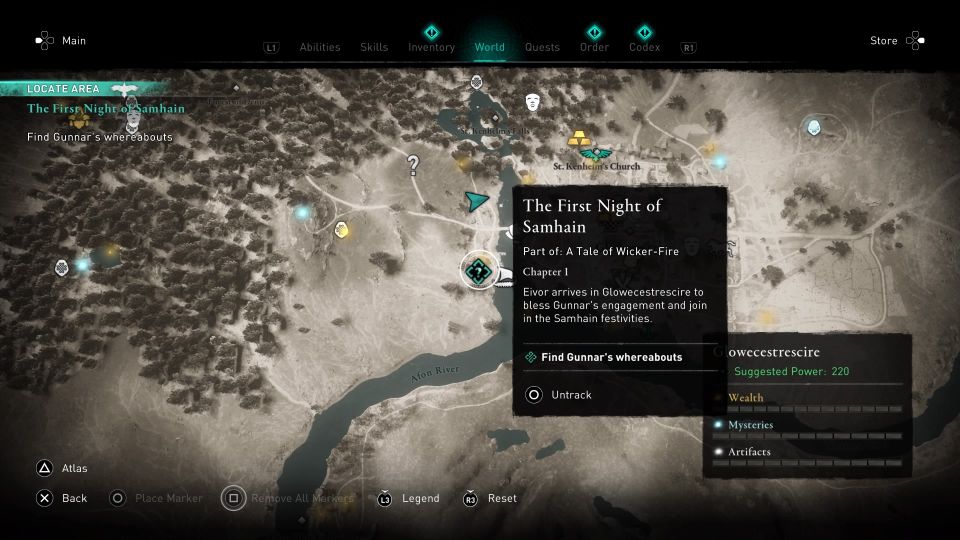The image size is (960, 540).
Task: Click the St. Kenhelm's Church sync point eagle
Action: [596, 153]
